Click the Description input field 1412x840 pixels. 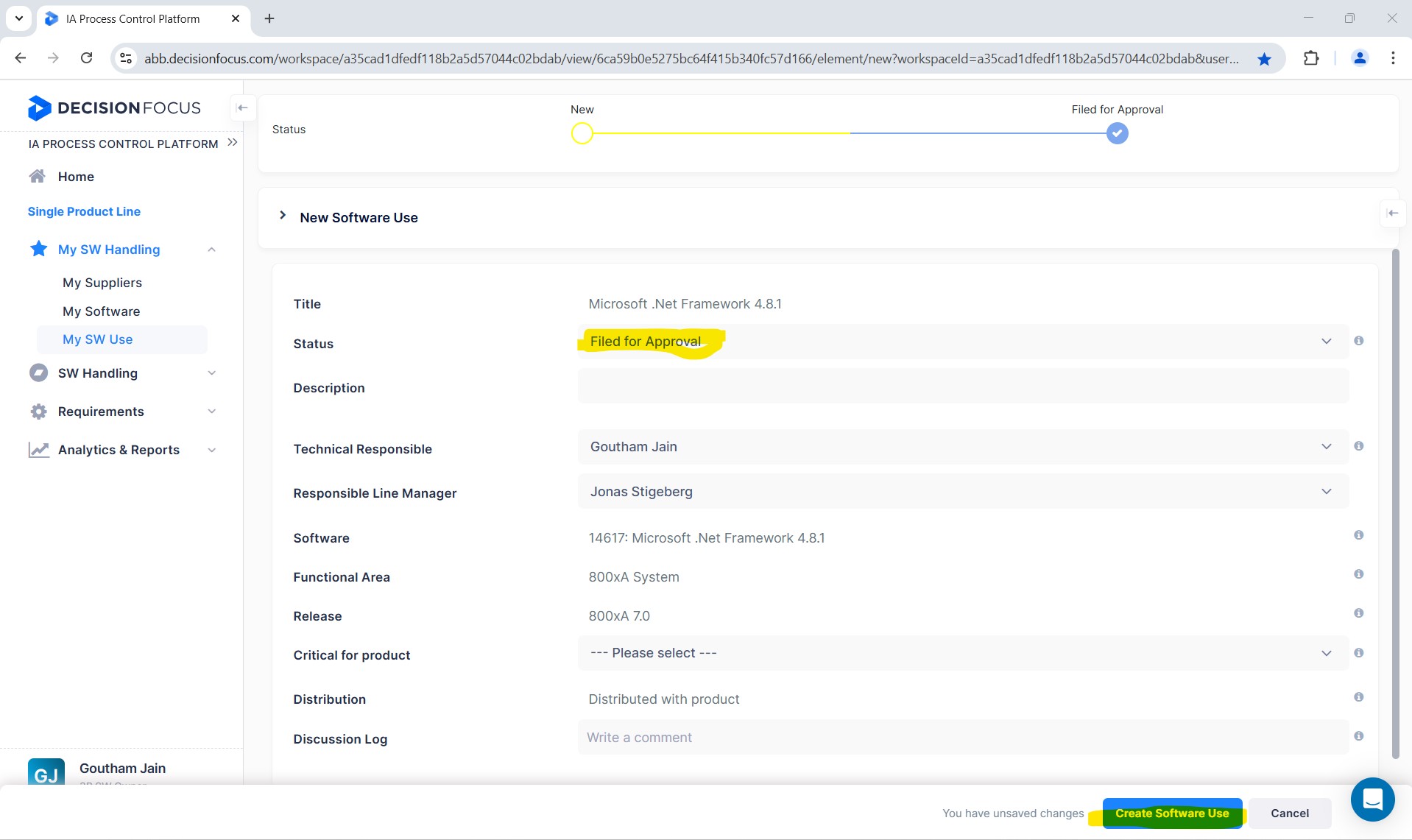pos(963,386)
